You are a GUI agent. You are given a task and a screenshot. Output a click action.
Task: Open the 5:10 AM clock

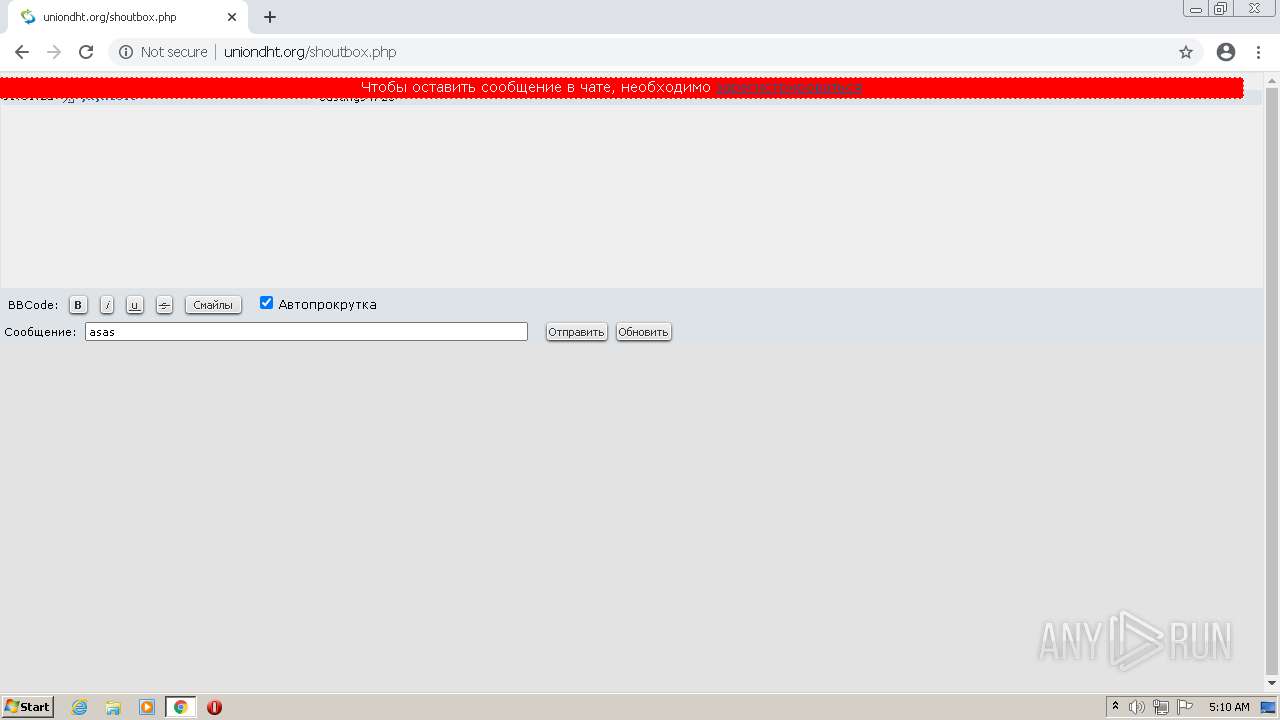coord(1229,707)
